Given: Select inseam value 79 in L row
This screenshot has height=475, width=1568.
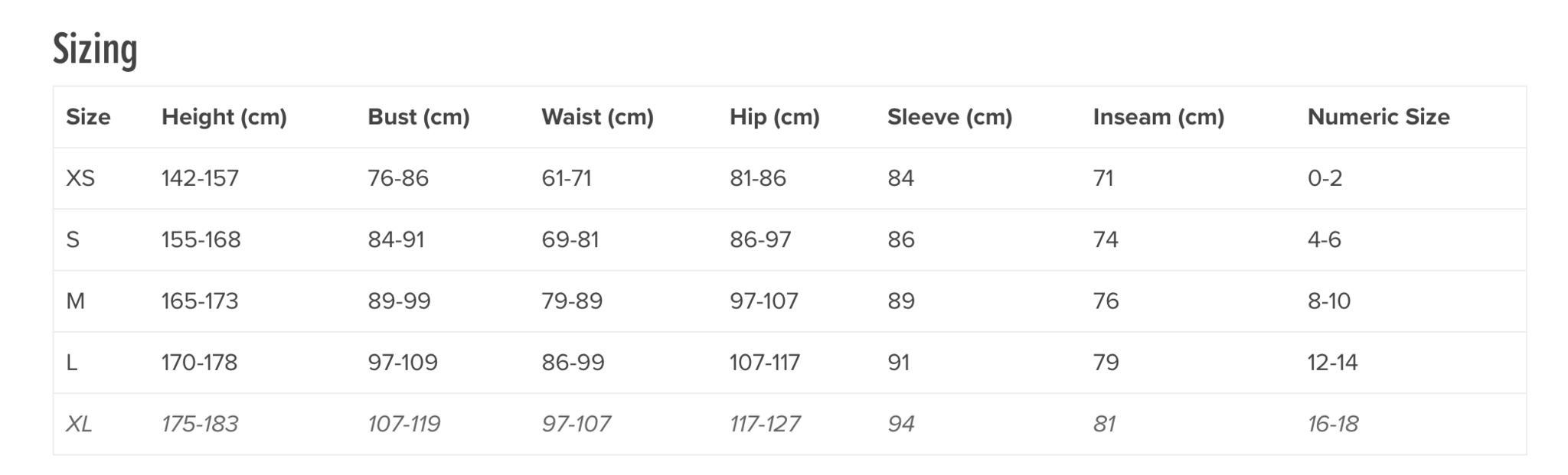Looking at the screenshot, I should (1106, 363).
